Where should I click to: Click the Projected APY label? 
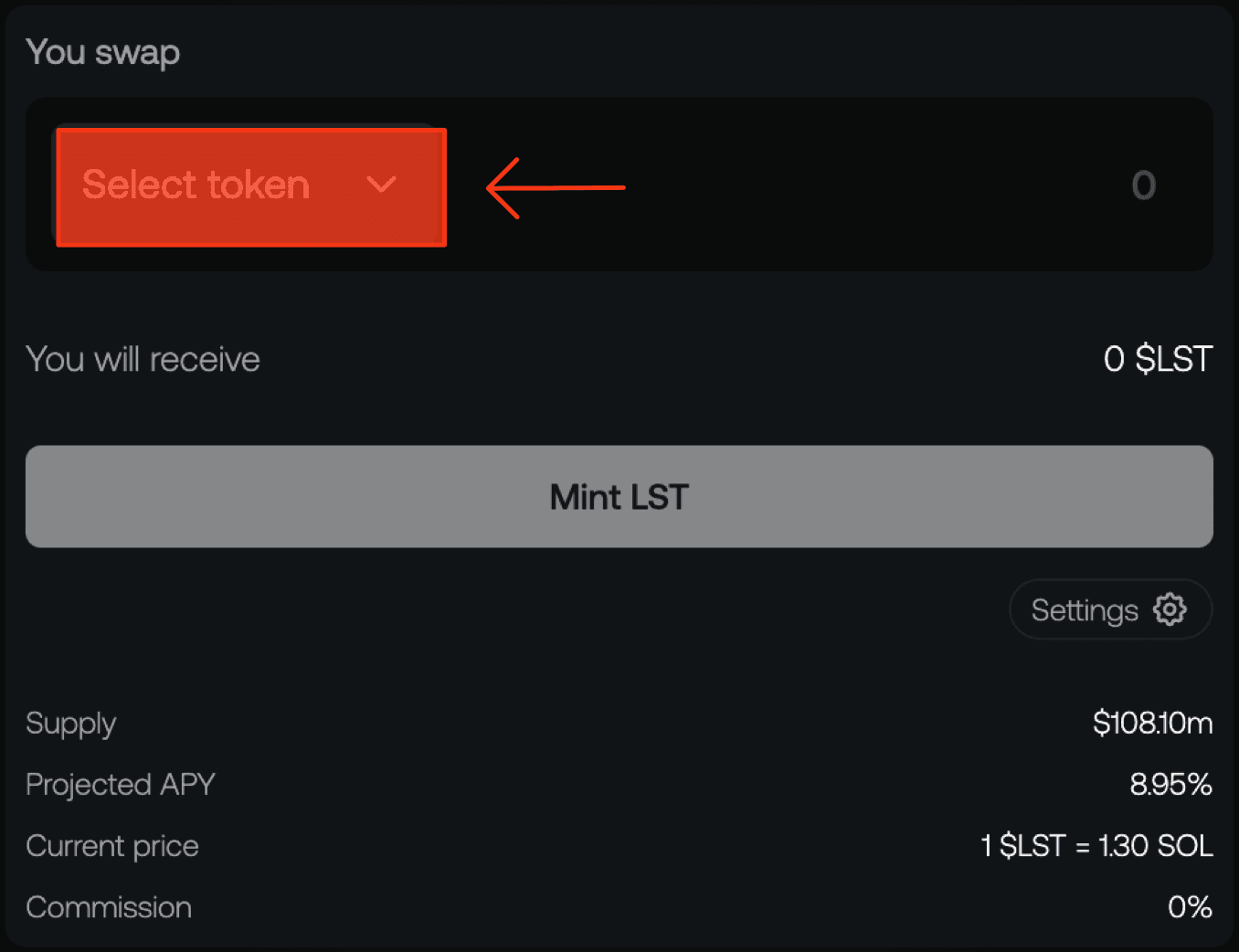point(121,785)
